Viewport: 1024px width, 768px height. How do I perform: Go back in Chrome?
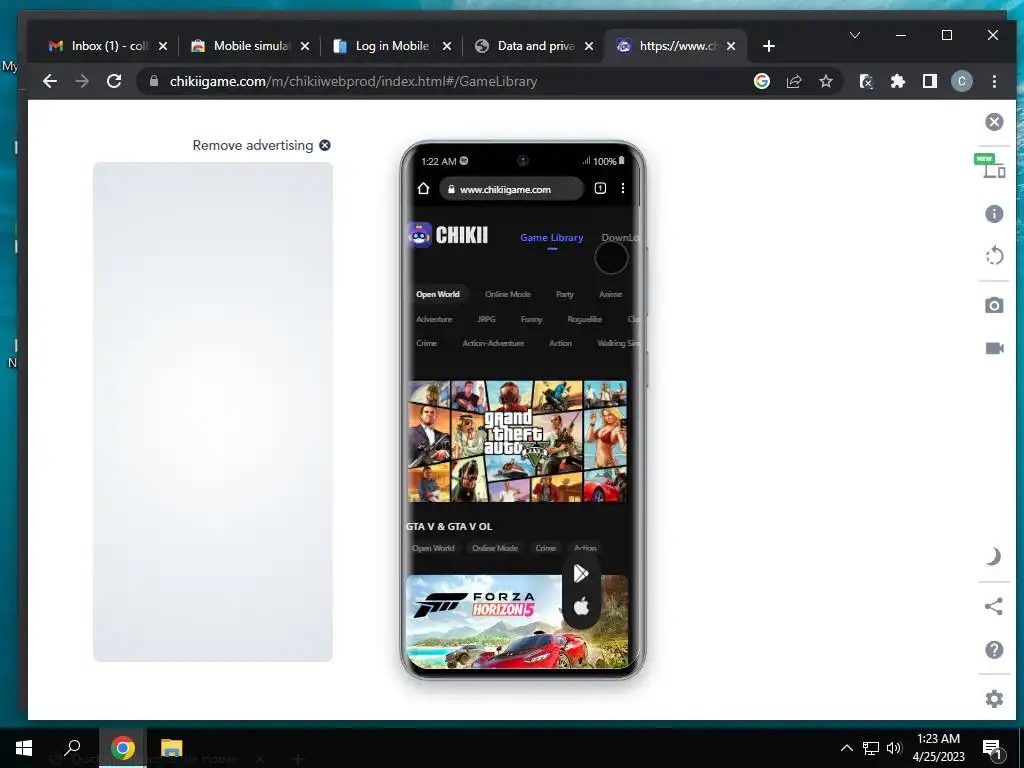50,81
